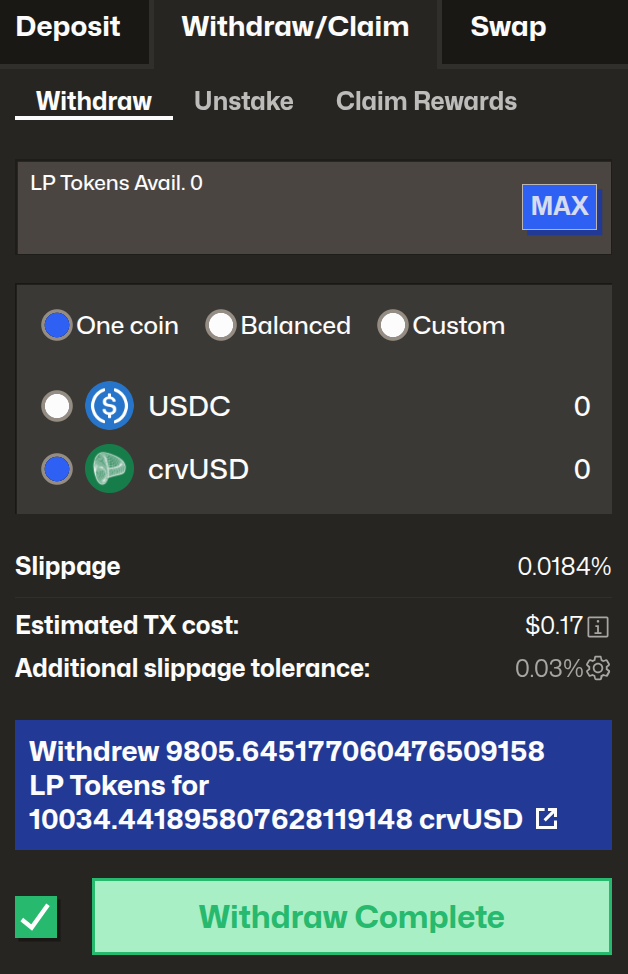Click the LP Tokens amount field
Viewport: 628px width, 974px height.
click(250, 206)
